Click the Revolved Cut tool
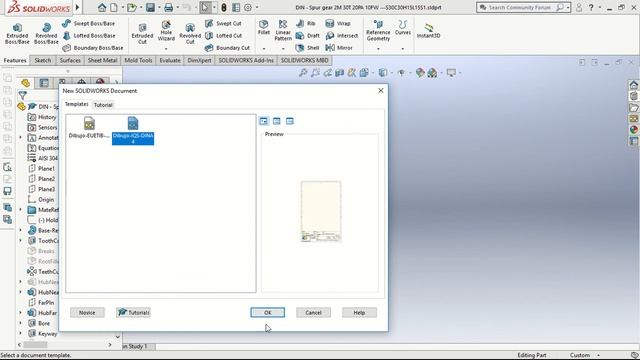 click(x=190, y=33)
